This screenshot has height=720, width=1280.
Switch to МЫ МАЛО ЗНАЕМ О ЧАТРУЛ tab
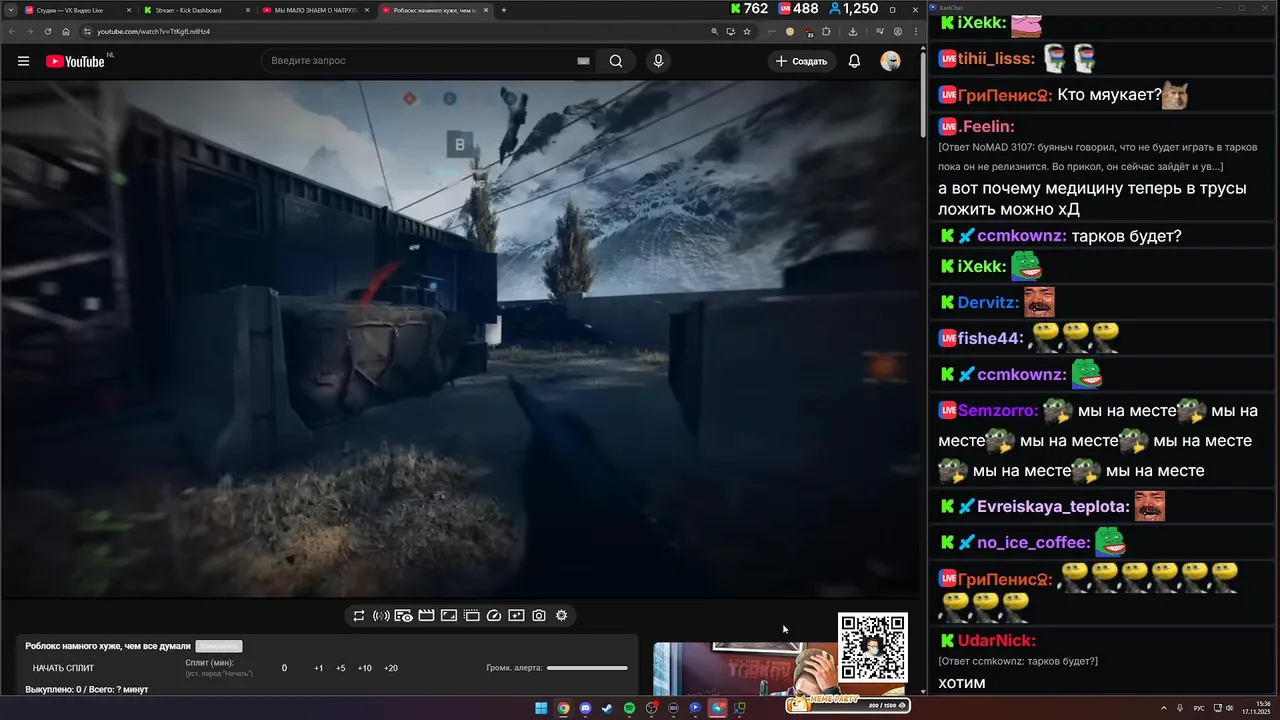[314, 10]
